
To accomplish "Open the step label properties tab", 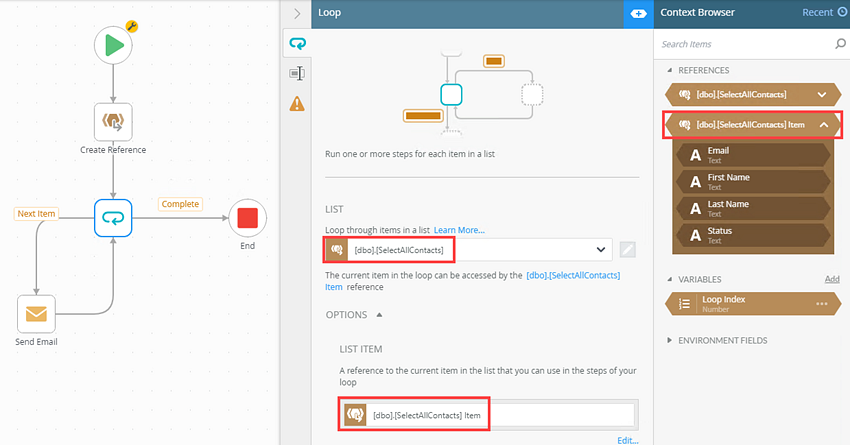I will pos(297,73).
